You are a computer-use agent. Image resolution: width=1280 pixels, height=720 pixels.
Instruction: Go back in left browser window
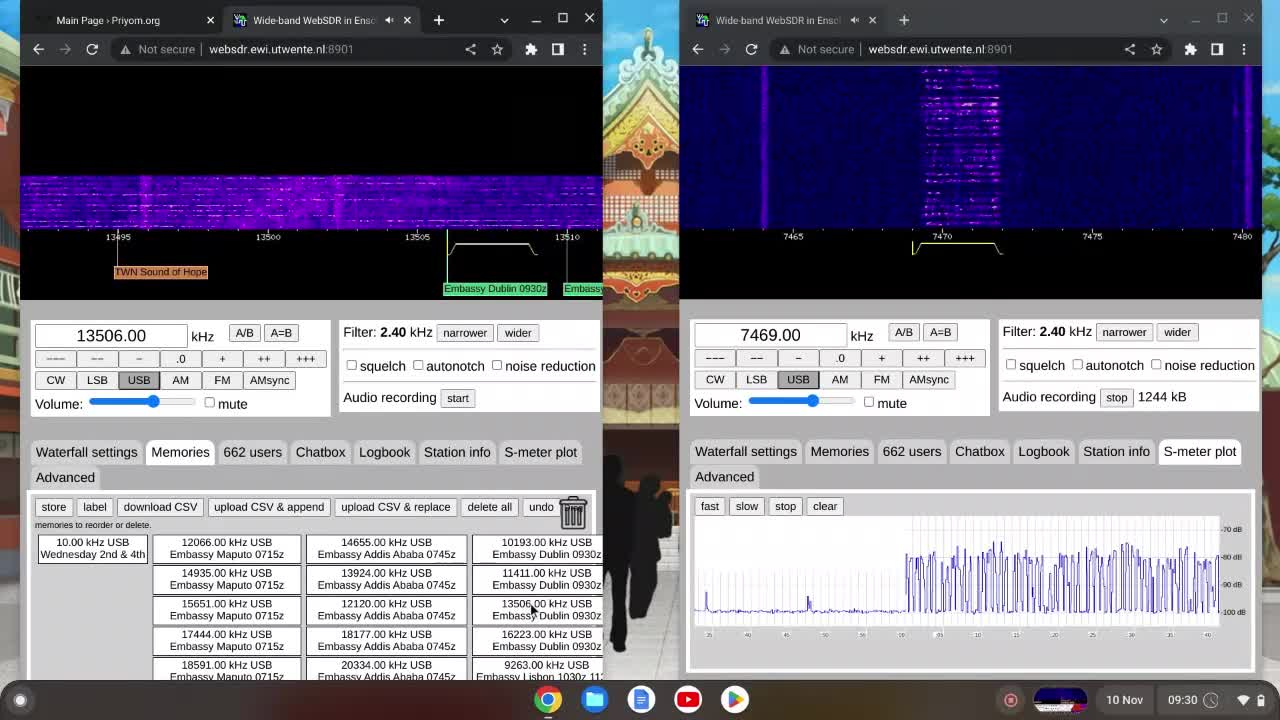coord(39,49)
